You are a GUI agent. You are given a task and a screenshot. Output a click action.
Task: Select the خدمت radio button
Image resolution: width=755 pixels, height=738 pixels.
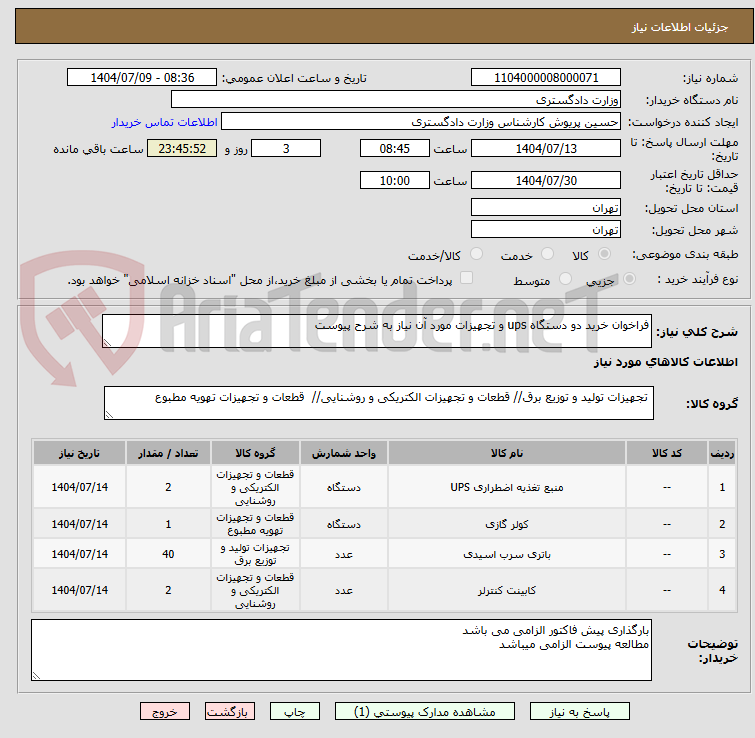pyautogui.click(x=547, y=254)
